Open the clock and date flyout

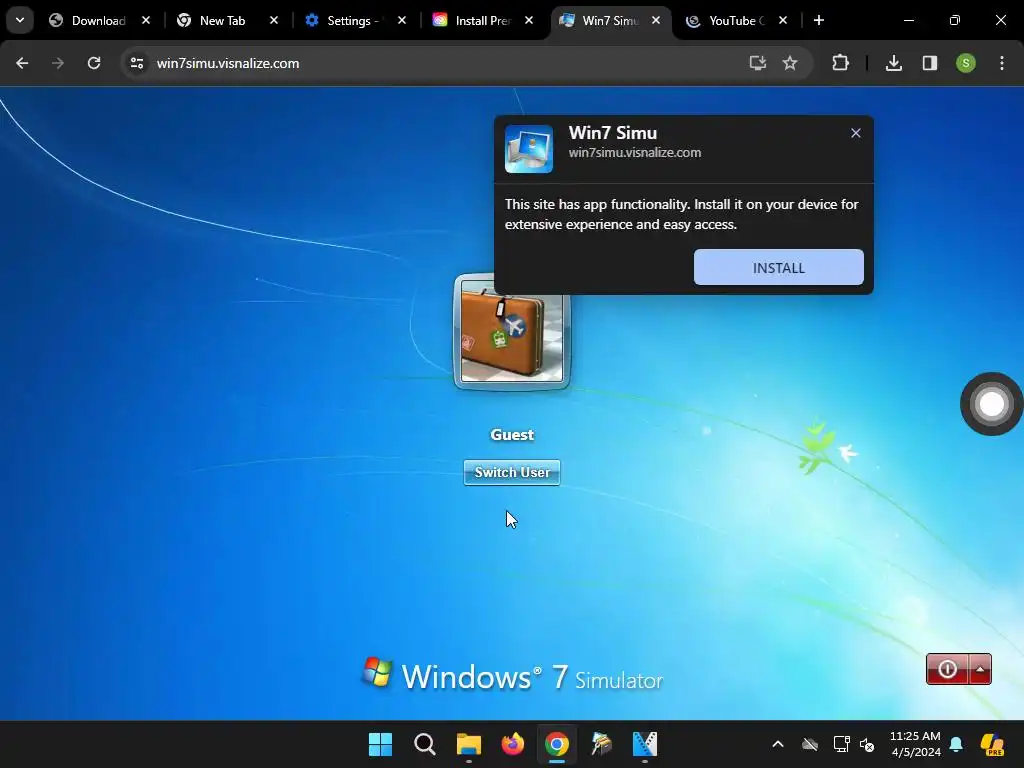coord(915,744)
